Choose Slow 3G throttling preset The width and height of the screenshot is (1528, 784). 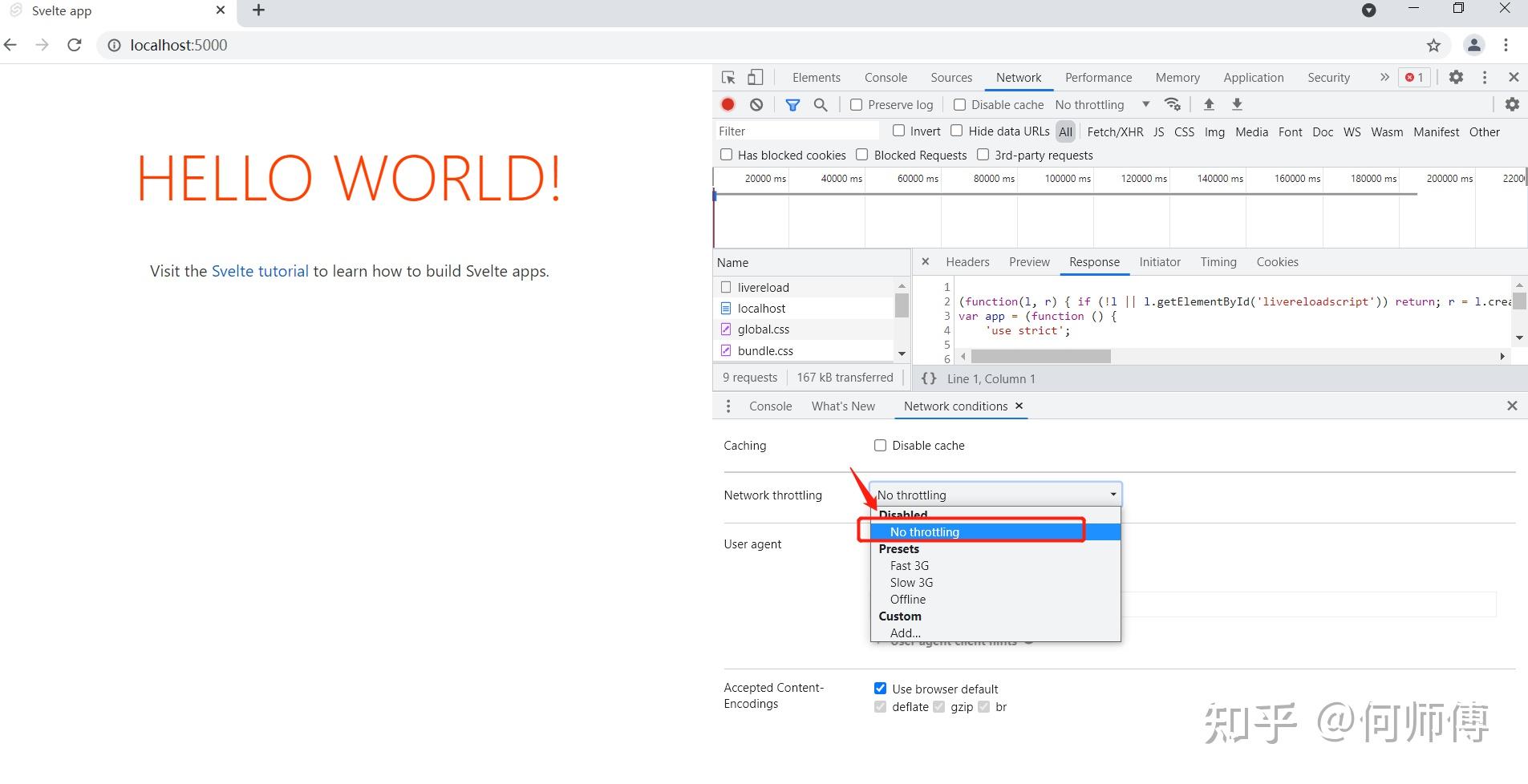[x=911, y=583]
